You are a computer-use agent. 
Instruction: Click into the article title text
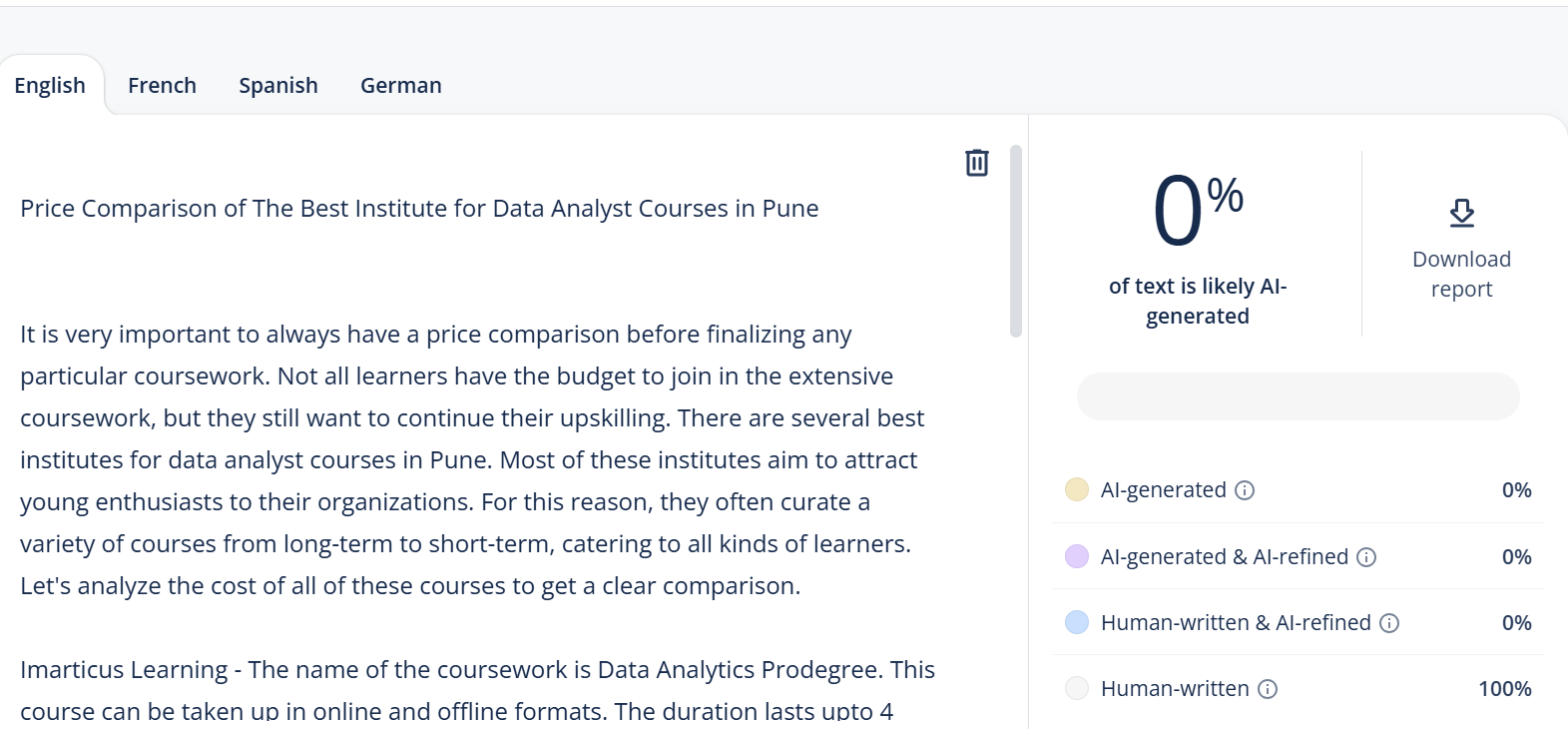419,209
